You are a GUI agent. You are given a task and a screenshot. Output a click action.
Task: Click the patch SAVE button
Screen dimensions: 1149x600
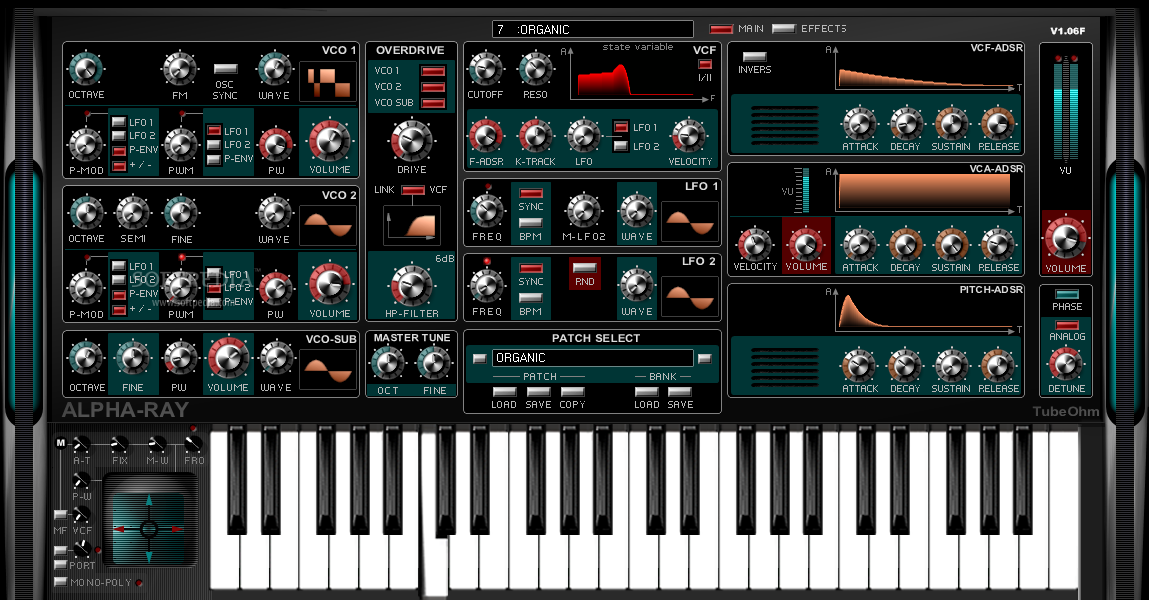(x=539, y=393)
